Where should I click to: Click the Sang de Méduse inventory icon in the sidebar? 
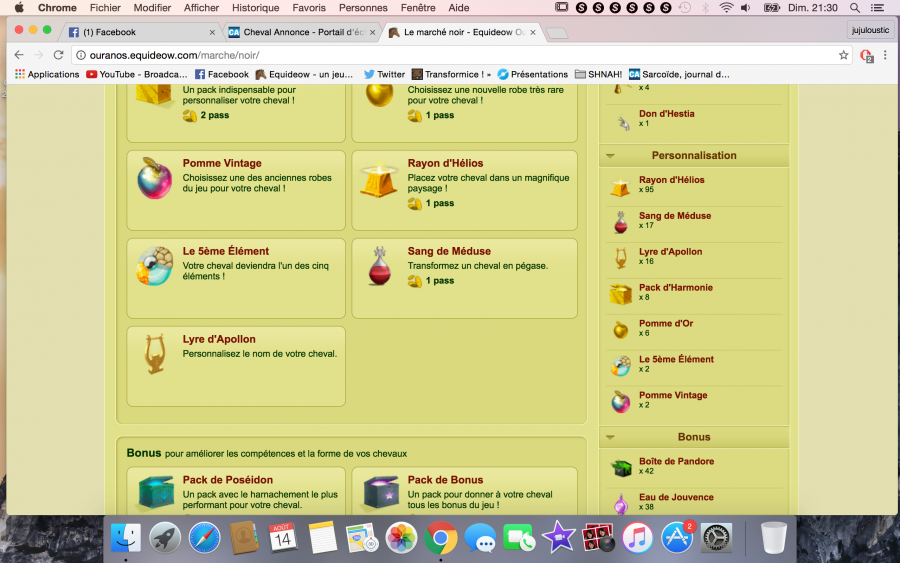[620, 222]
